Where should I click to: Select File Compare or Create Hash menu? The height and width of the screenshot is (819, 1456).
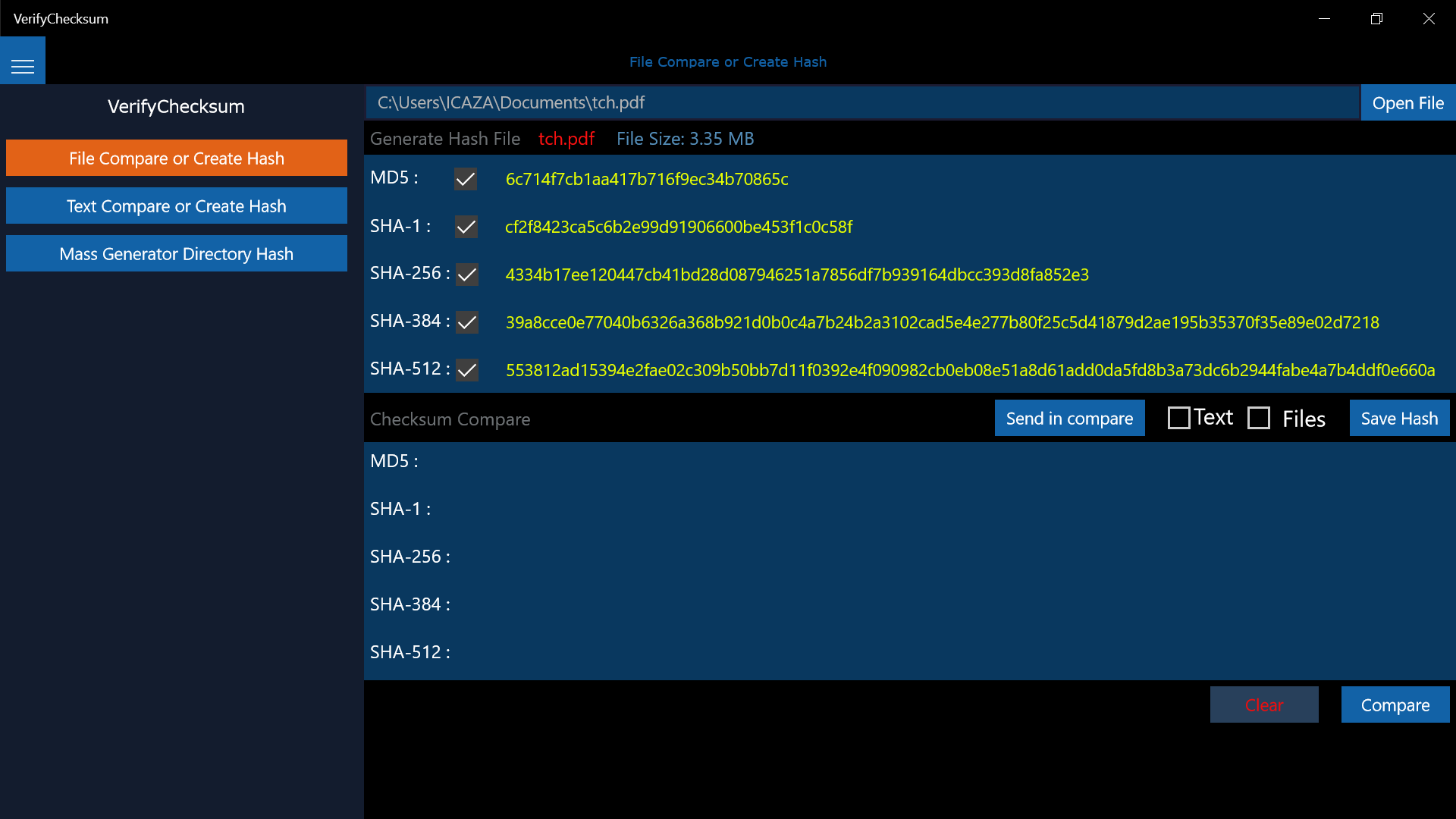(177, 158)
